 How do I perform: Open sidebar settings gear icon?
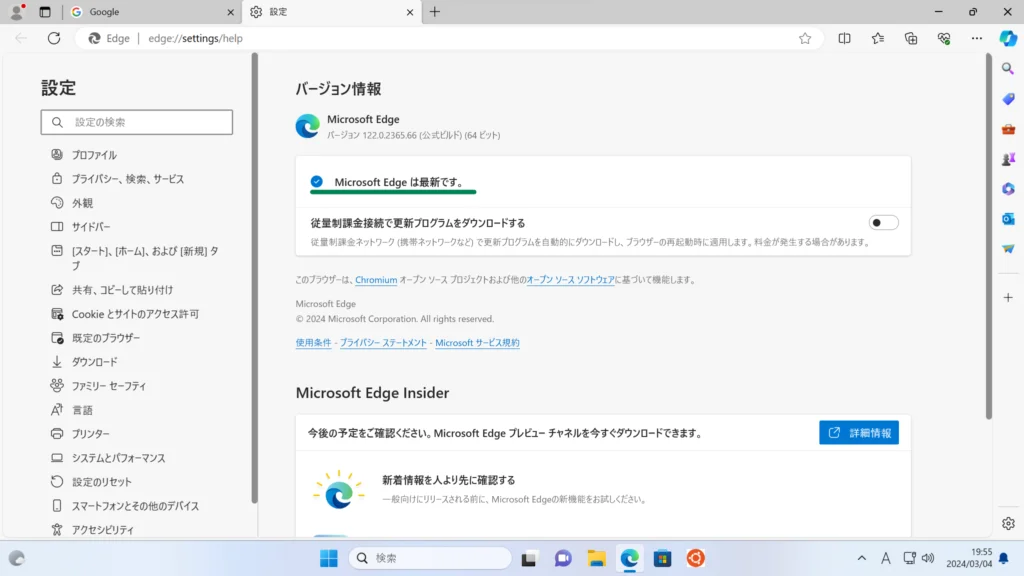coord(1008,523)
